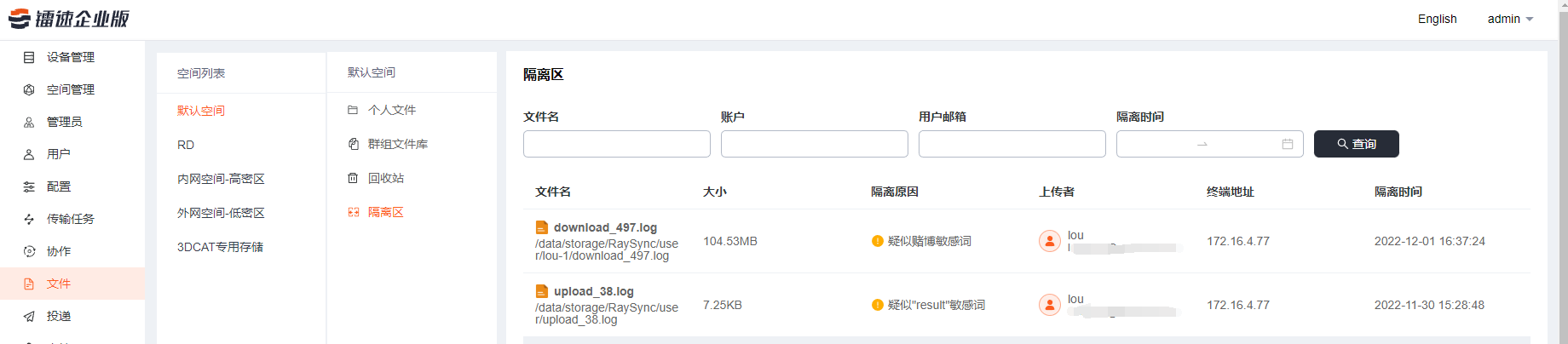Expand the admin account dropdown

1510,19
